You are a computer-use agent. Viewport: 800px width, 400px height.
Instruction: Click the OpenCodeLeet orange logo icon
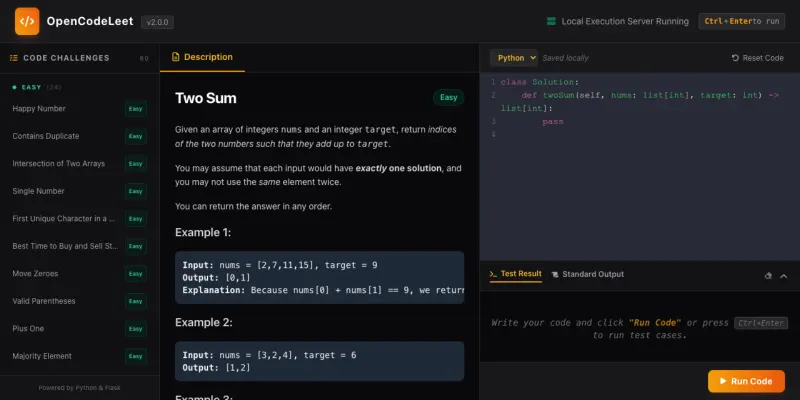click(27, 21)
